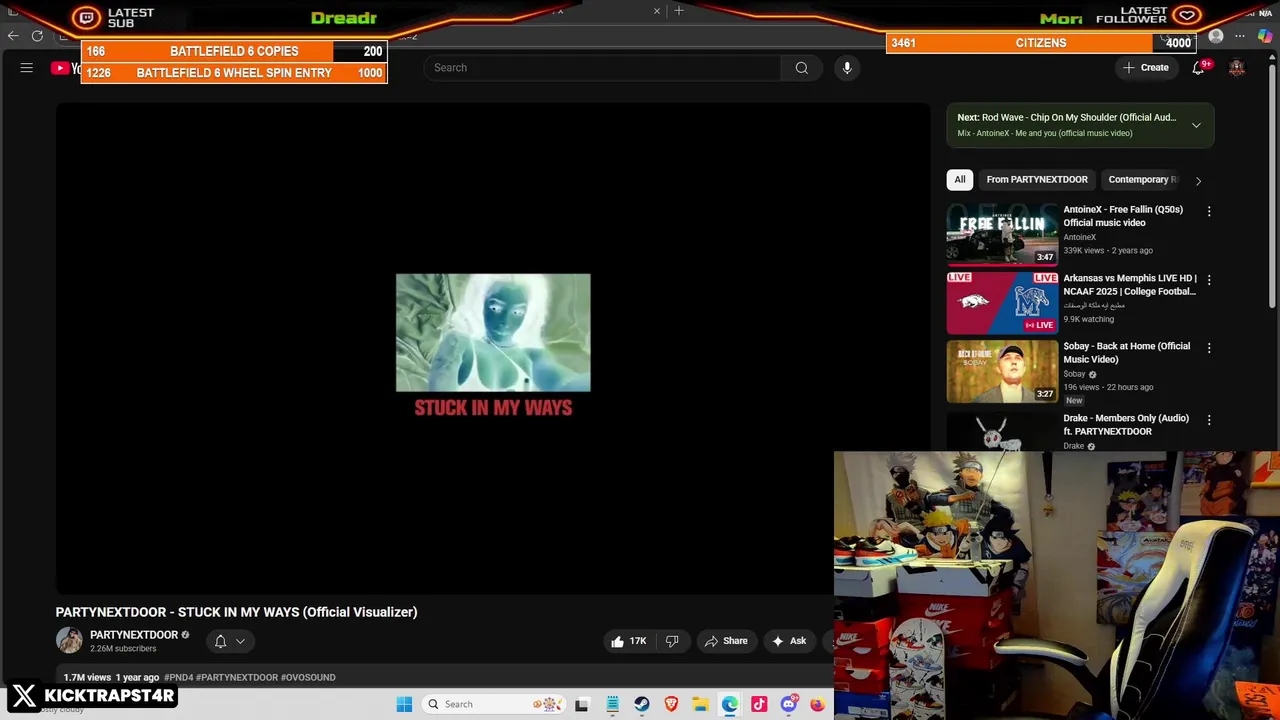
Task: Open $obay Back at Home video title
Action: coord(1126,353)
